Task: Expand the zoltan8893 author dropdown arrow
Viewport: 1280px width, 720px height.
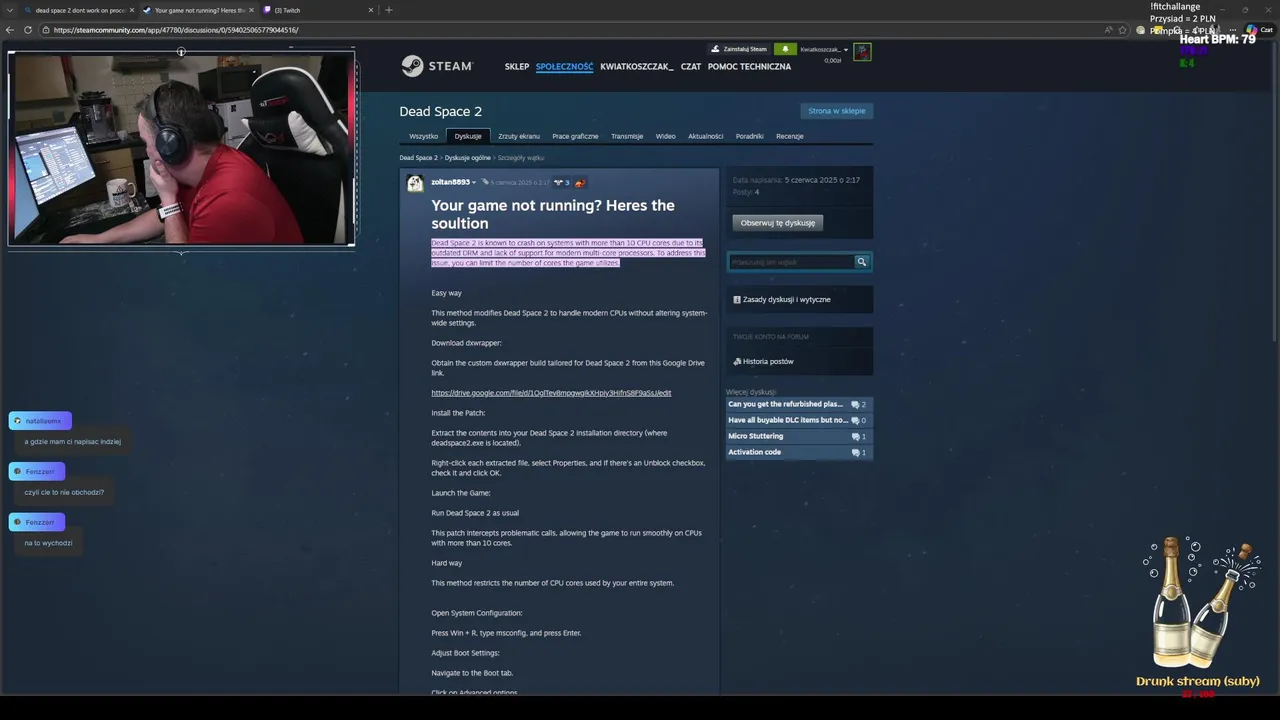Action: coord(474,183)
